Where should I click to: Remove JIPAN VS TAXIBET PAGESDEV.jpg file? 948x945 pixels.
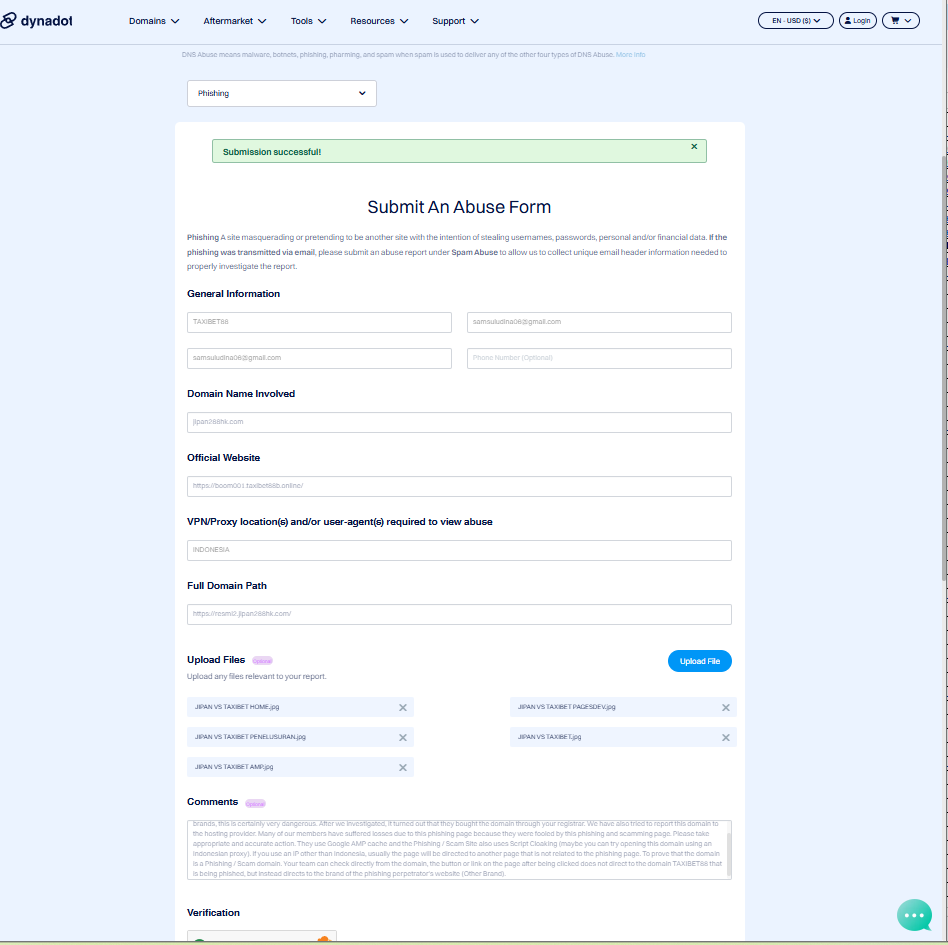pos(726,707)
